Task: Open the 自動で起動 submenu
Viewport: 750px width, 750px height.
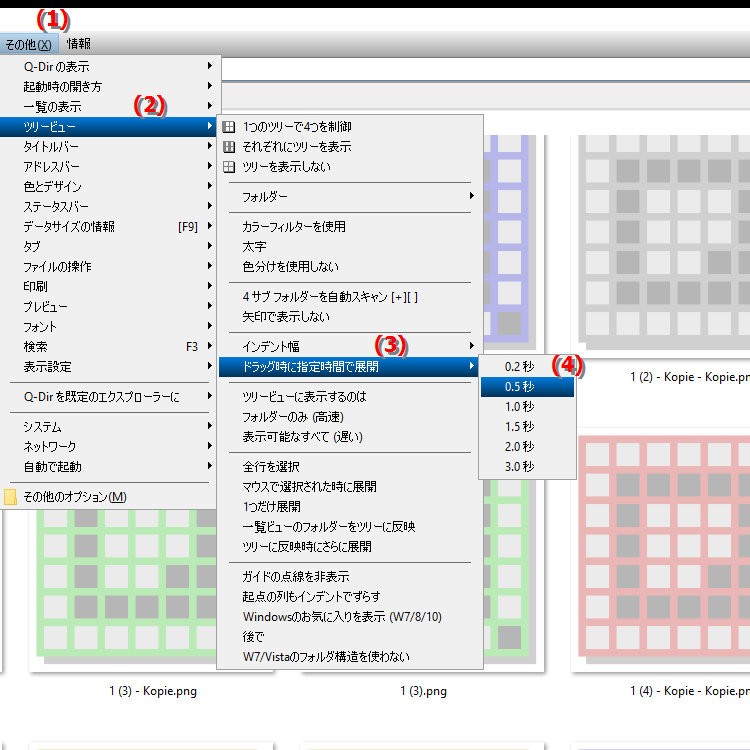Action: coord(108,467)
